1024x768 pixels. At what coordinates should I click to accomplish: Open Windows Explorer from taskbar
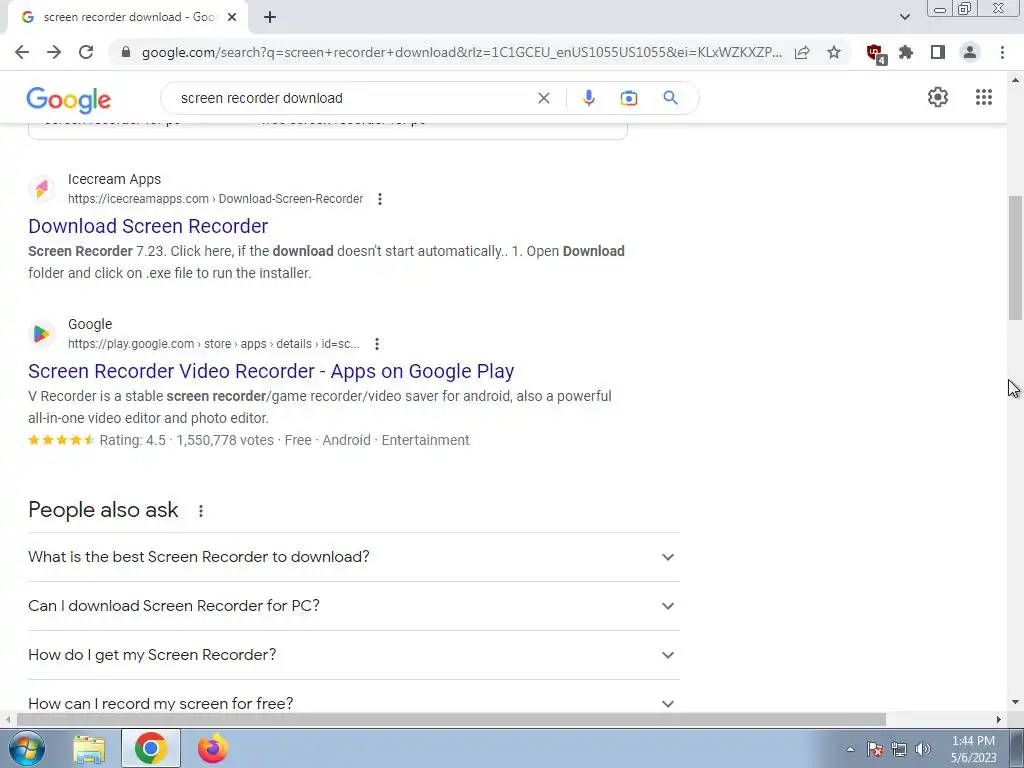(89, 749)
